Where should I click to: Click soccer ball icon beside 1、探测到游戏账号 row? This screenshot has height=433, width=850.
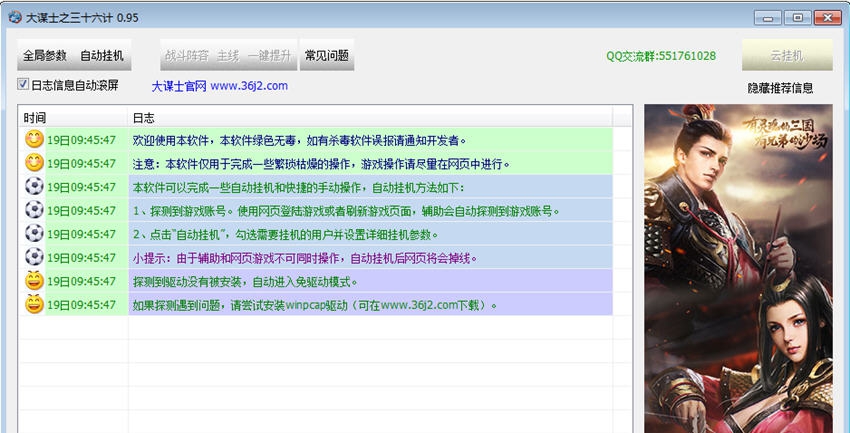click(x=34, y=210)
